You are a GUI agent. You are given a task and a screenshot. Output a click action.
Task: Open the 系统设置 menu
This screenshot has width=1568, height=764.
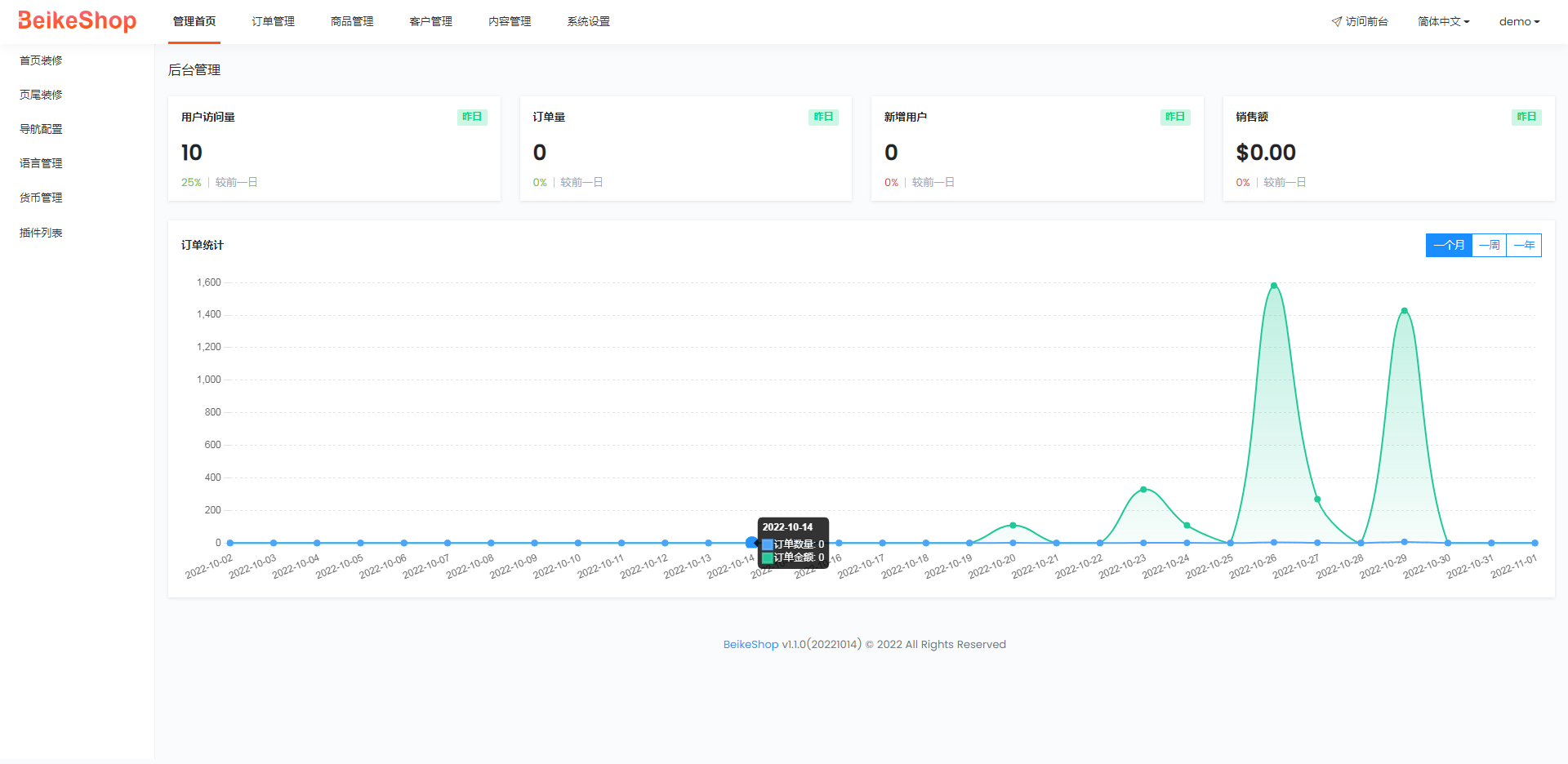[x=588, y=21]
